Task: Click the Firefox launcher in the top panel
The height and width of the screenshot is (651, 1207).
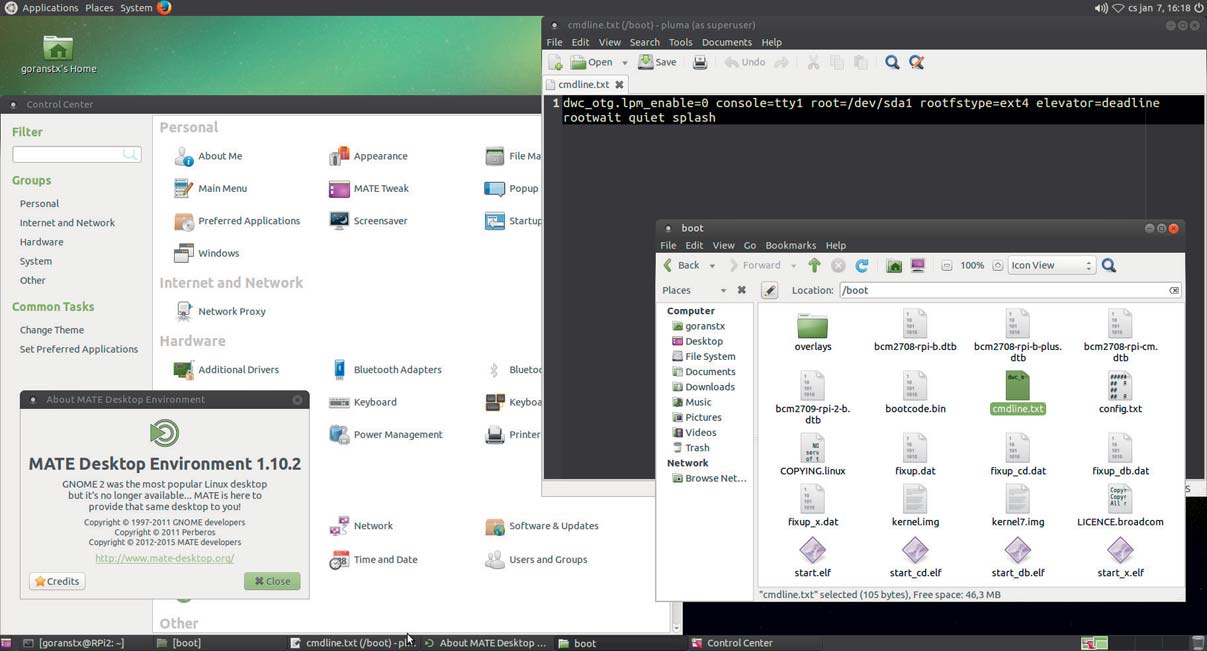Action: 164,7
